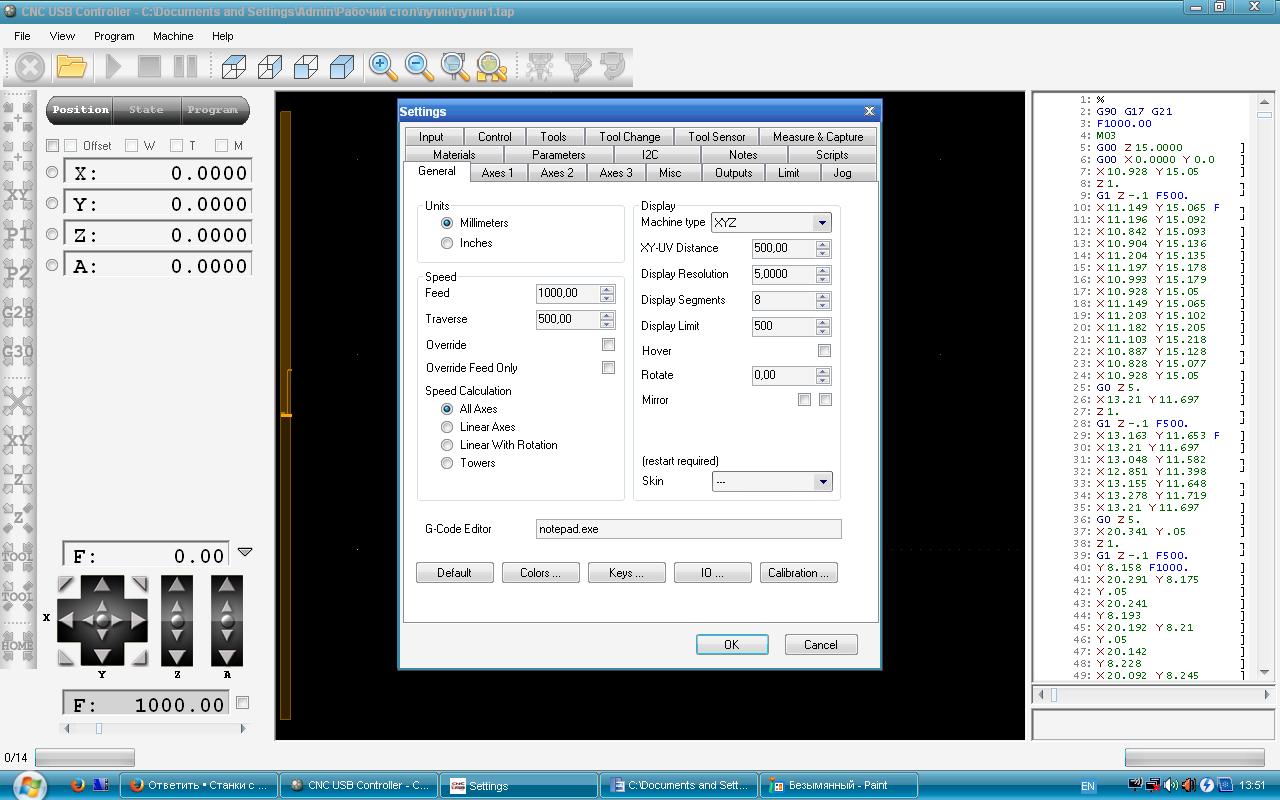The width and height of the screenshot is (1280, 800).
Task: Open a file with the folder icon
Action: 72,67
